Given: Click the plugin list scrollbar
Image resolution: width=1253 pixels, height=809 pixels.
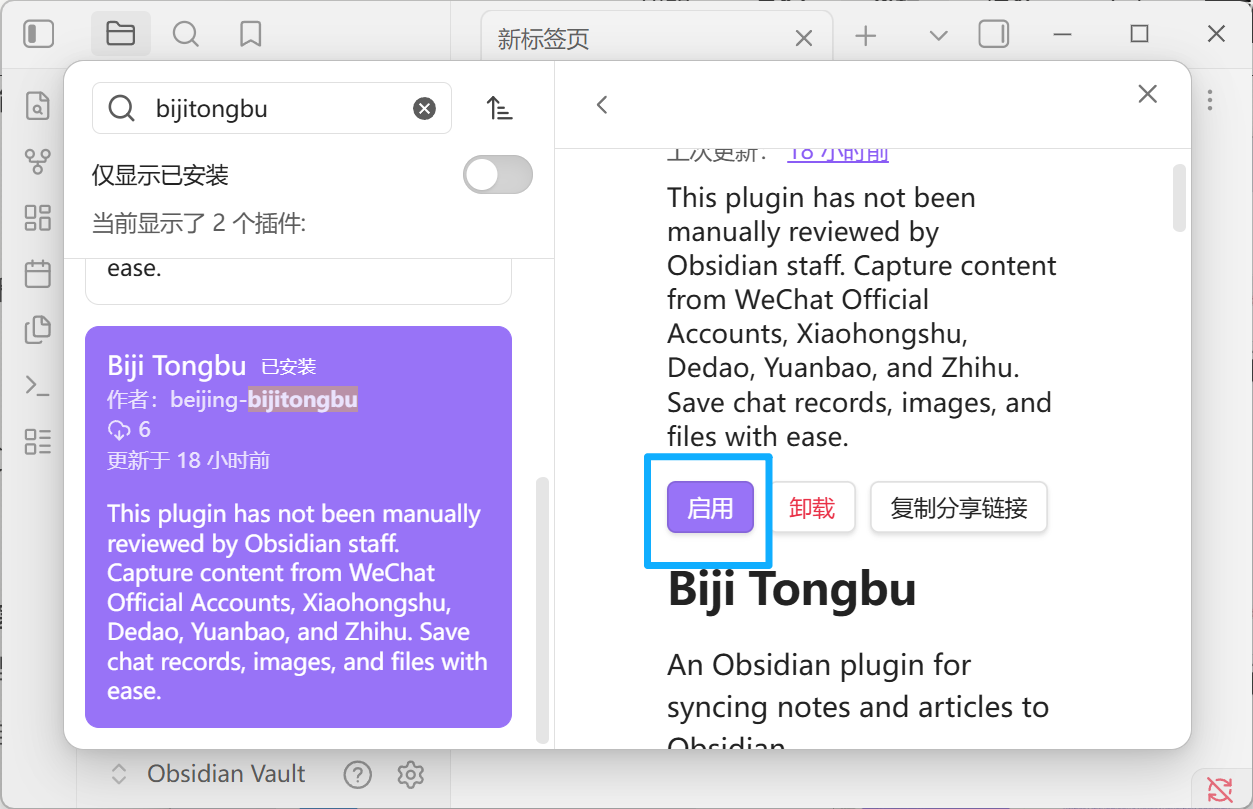Looking at the screenshot, I should (542, 610).
